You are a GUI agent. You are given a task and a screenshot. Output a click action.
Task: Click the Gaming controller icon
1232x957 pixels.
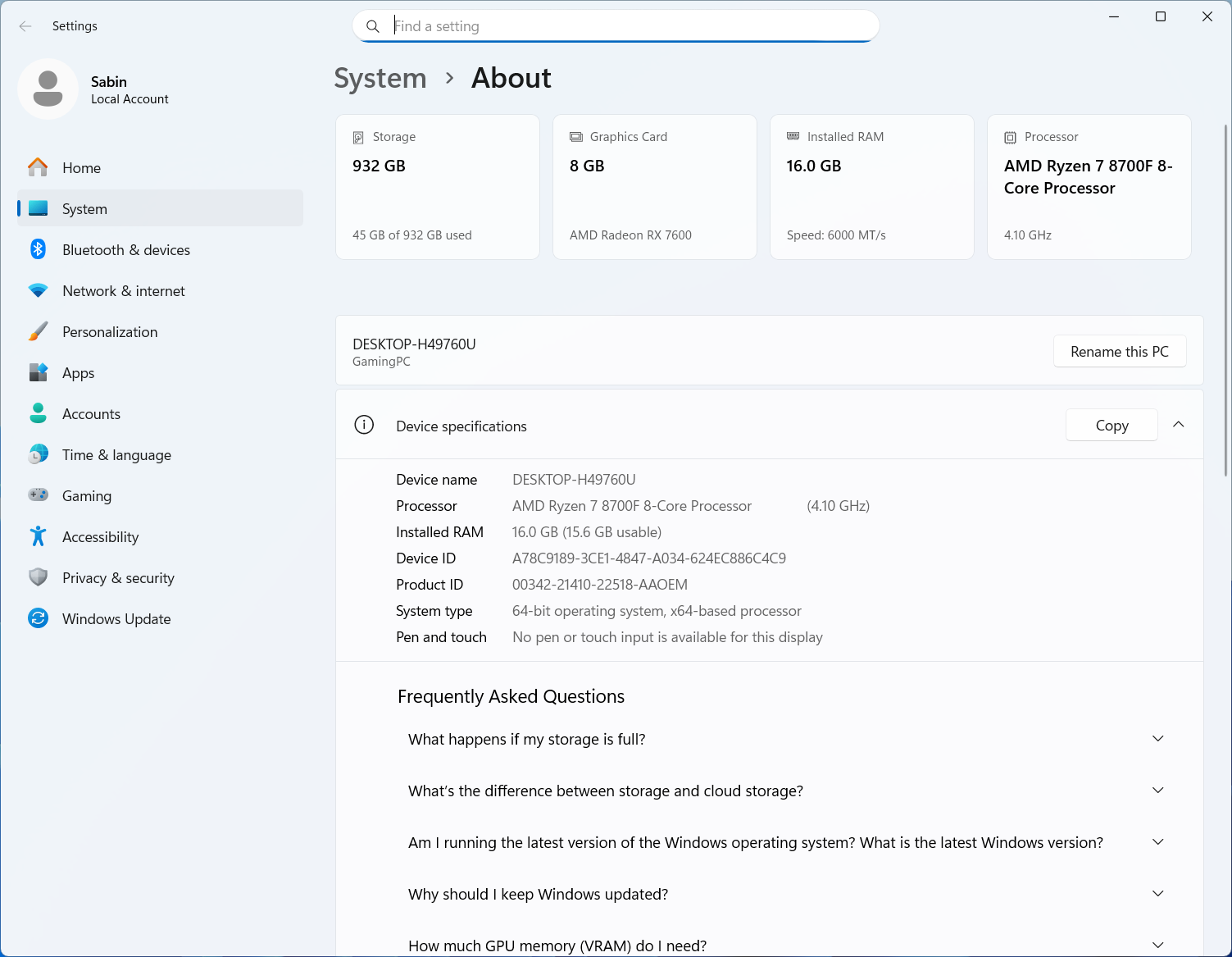pos(38,495)
